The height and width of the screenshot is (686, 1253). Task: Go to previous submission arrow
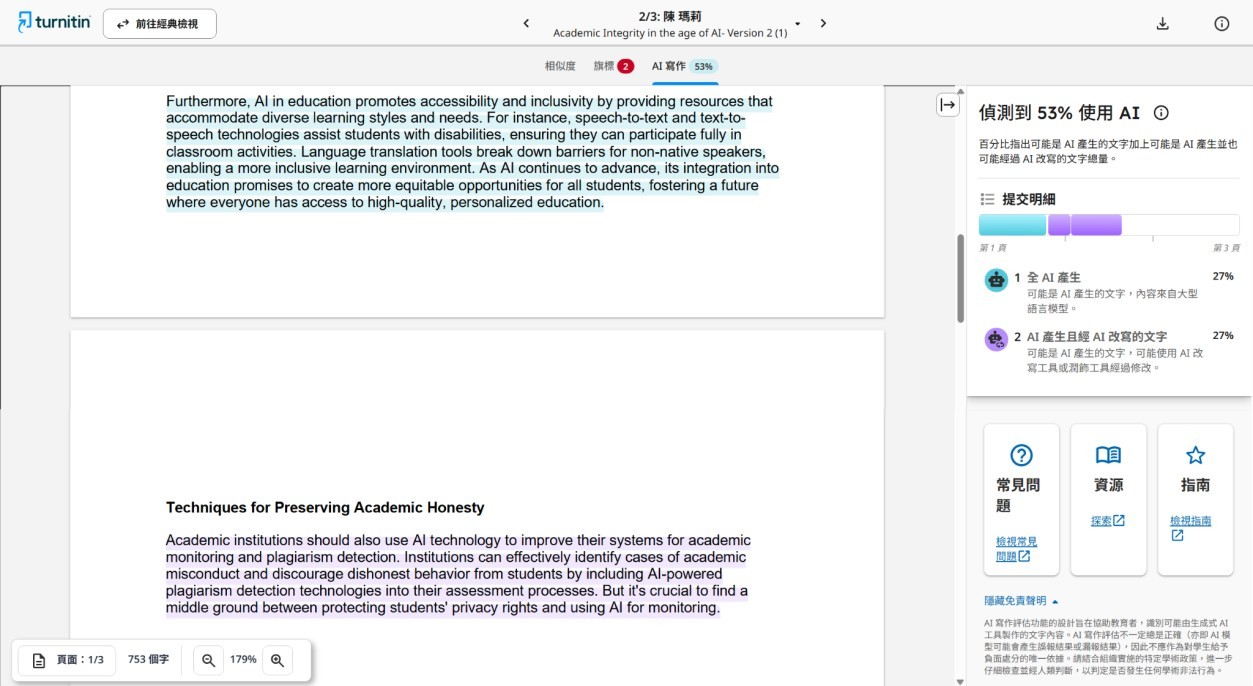click(x=526, y=23)
